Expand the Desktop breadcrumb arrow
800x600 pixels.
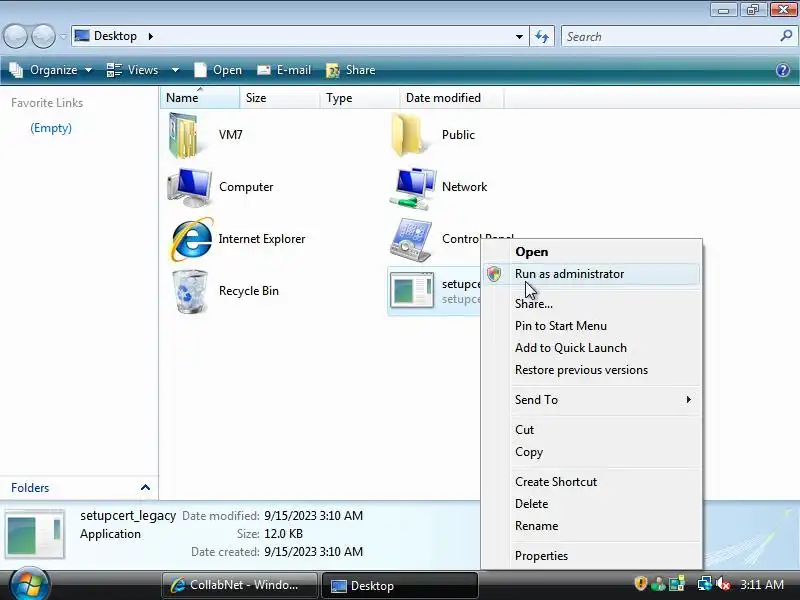(151, 36)
